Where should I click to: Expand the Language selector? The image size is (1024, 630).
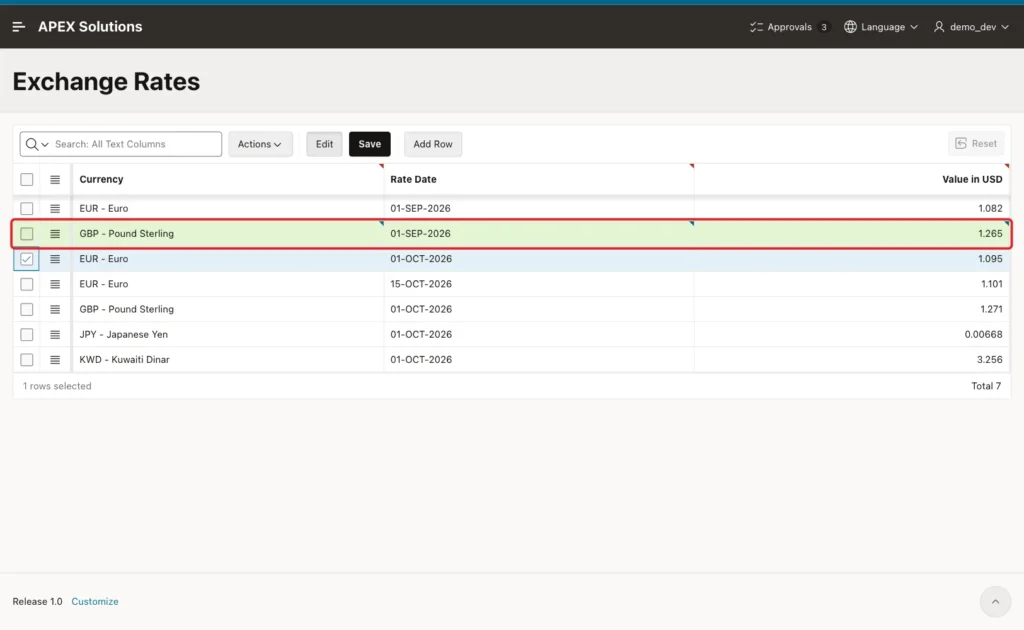pos(881,27)
